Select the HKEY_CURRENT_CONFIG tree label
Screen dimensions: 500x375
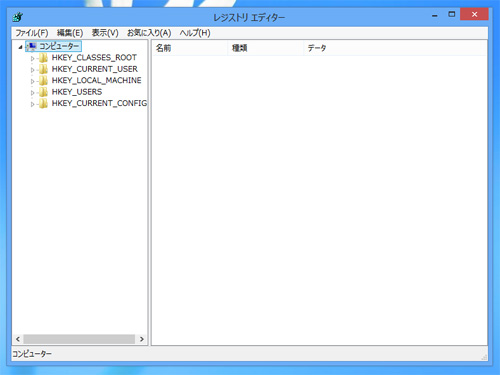99,104
